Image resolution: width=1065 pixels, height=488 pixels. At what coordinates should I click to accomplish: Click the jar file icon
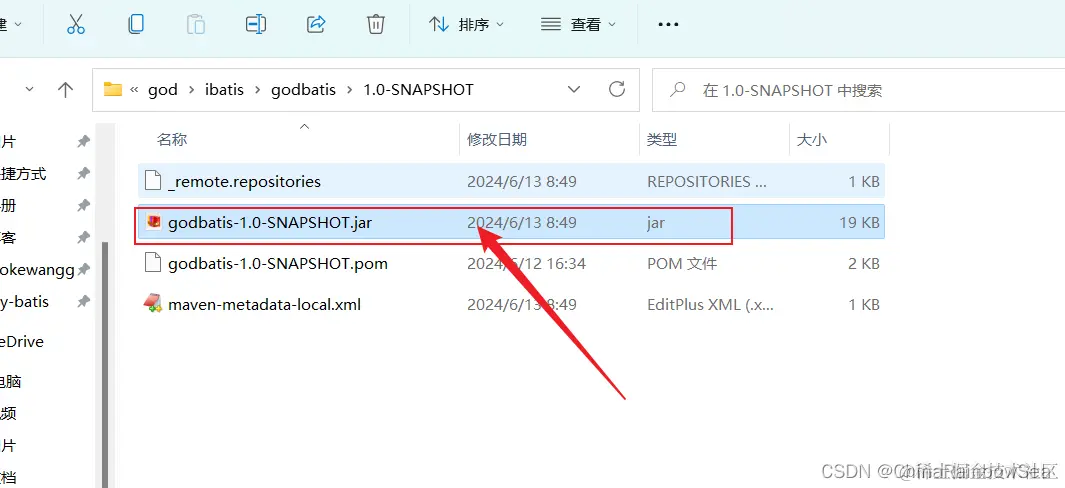(154, 222)
